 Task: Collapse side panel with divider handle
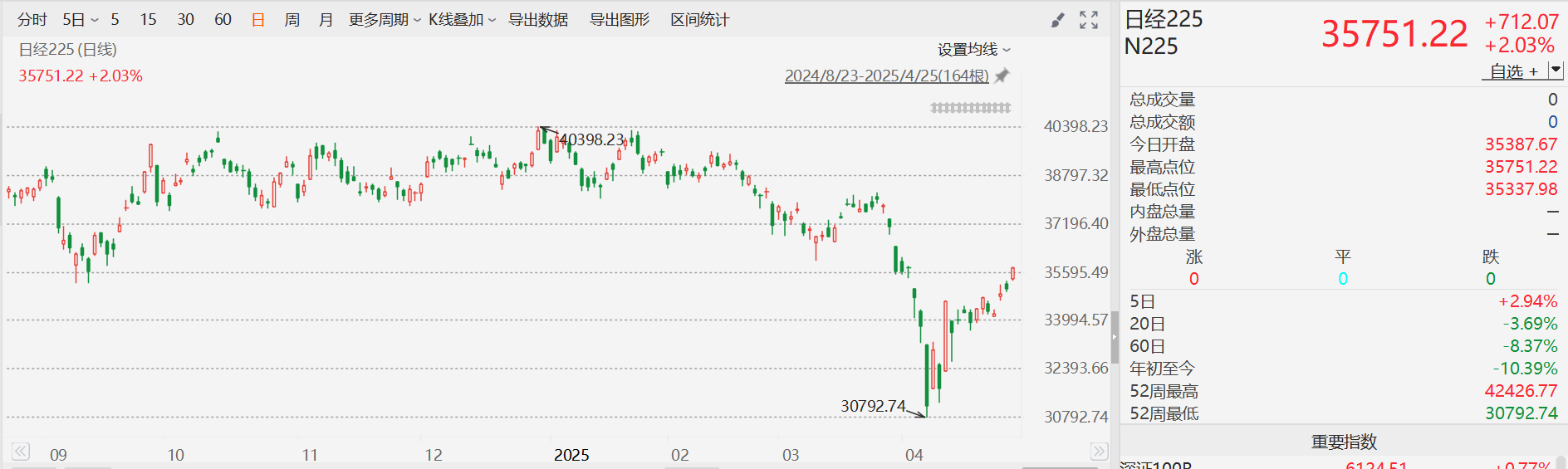pos(1115,337)
